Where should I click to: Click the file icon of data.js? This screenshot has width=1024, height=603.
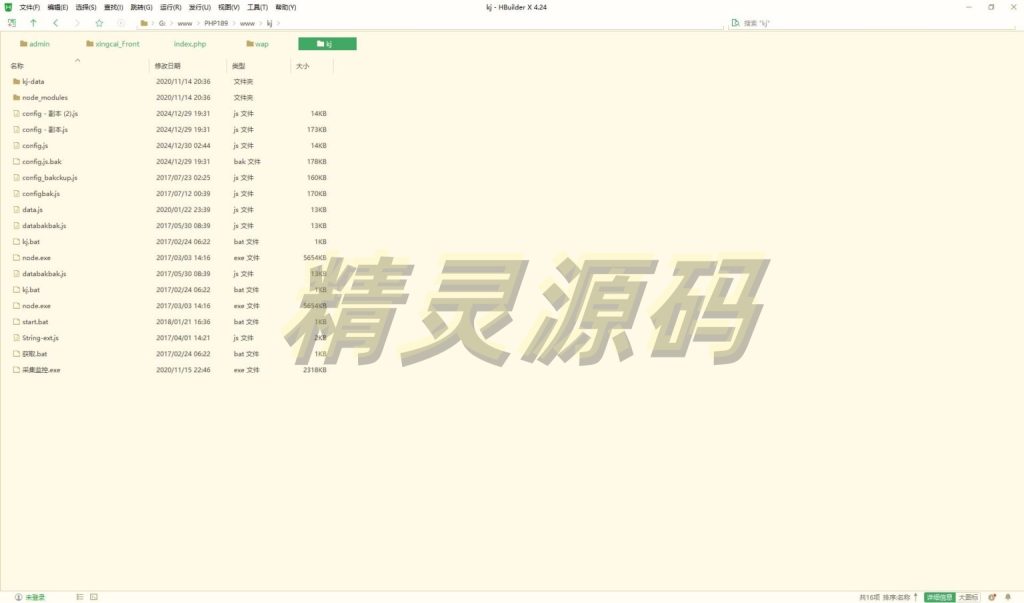(x=16, y=210)
